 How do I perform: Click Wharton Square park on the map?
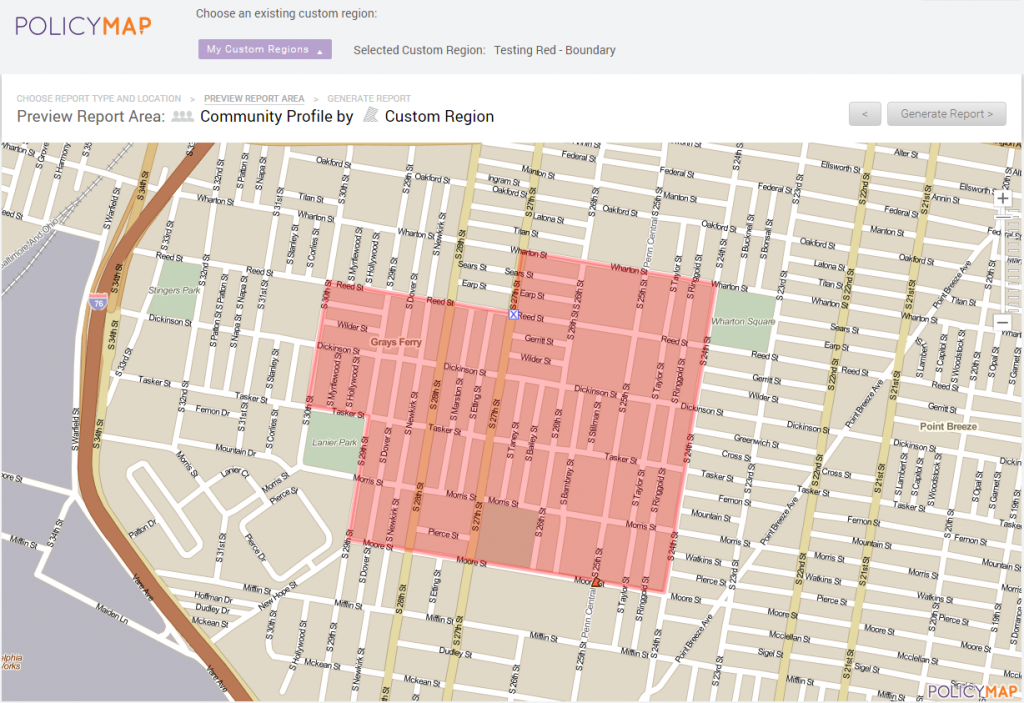743,321
